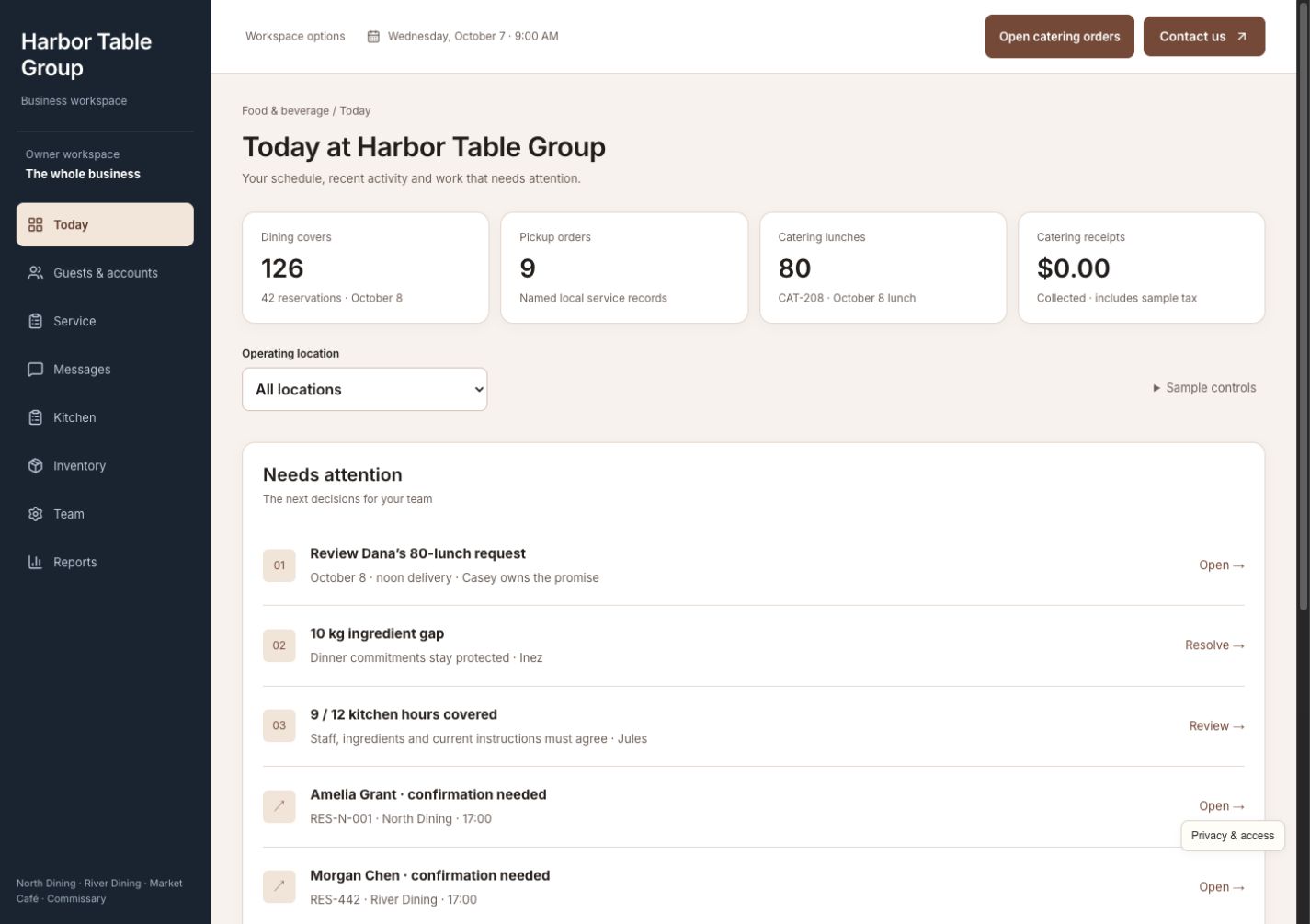Click Open catering orders button
1310x924 pixels.
point(1060,37)
